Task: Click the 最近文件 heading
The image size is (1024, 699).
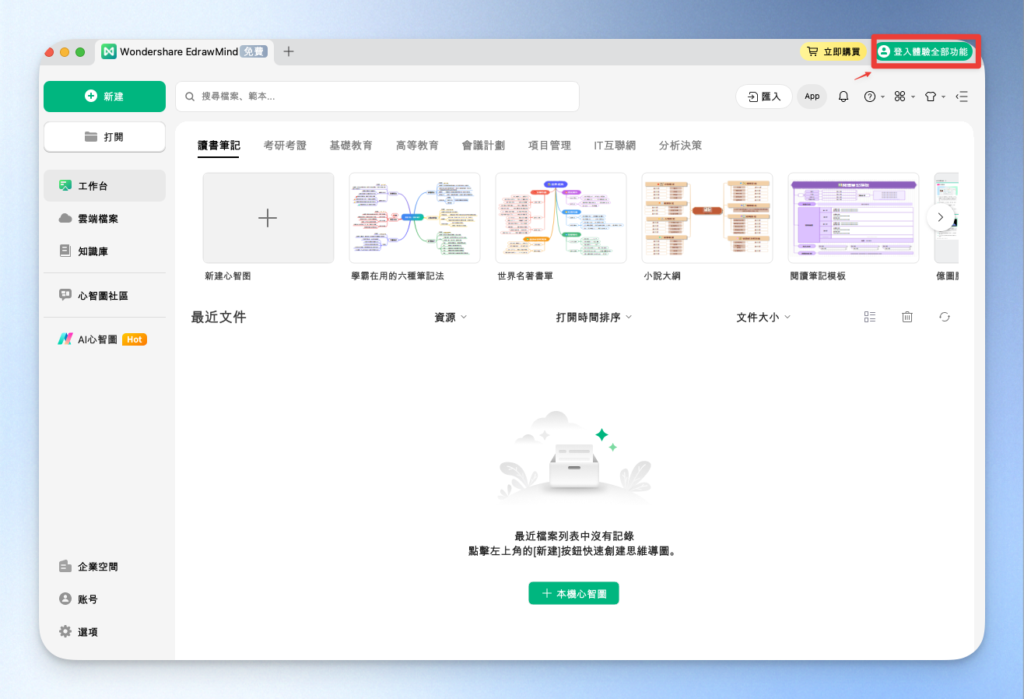Action: pos(219,317)
